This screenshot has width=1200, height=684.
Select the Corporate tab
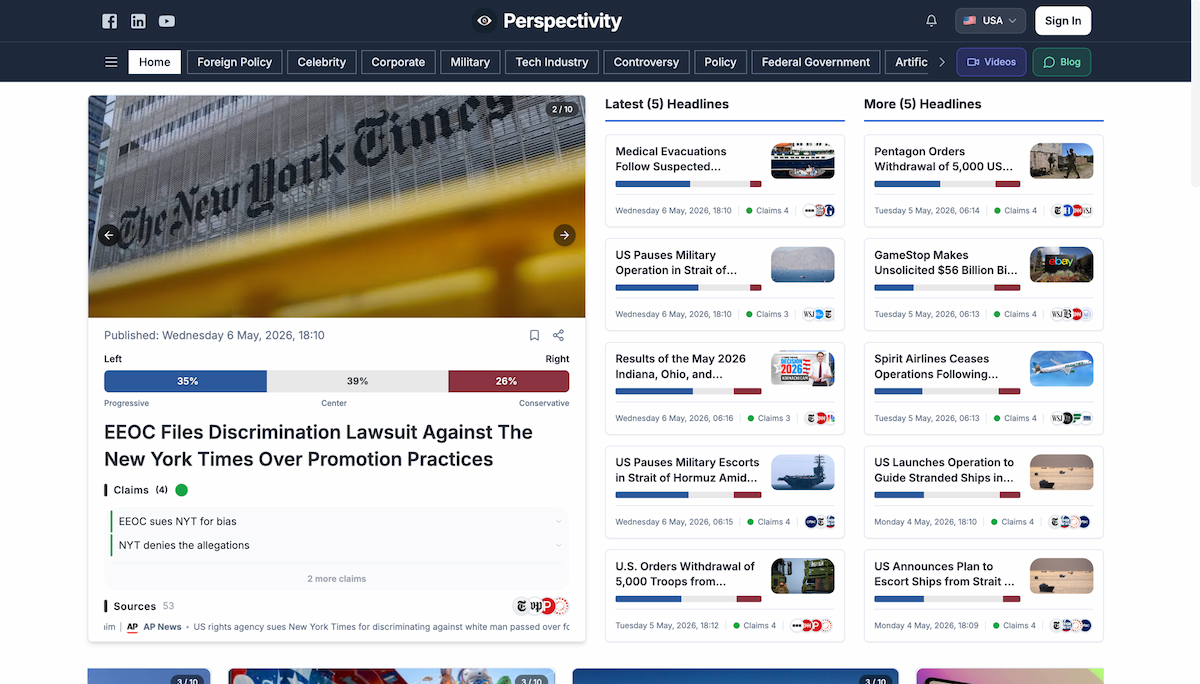point(398,62)
